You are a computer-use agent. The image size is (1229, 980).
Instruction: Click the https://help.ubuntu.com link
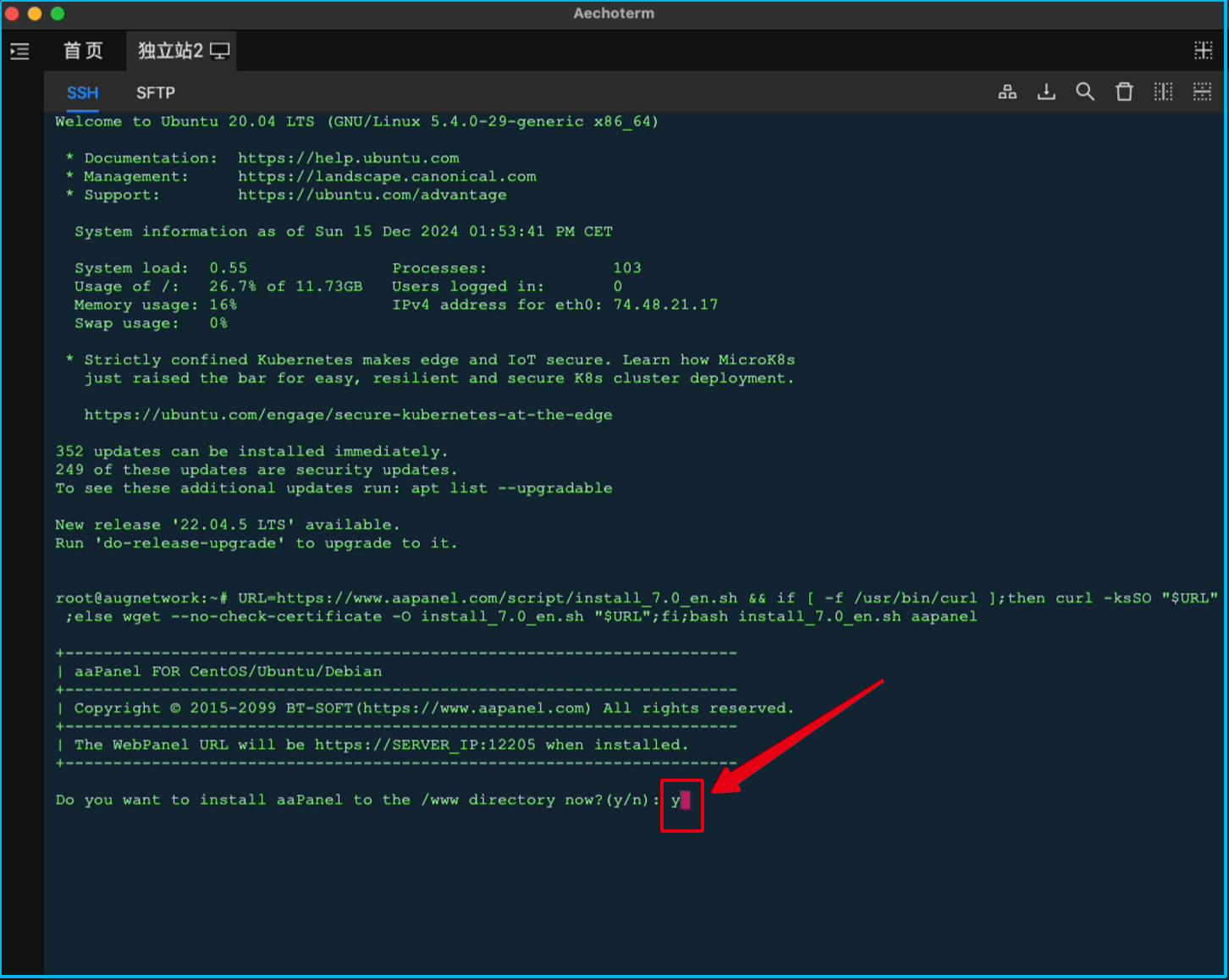click(349, 158)
